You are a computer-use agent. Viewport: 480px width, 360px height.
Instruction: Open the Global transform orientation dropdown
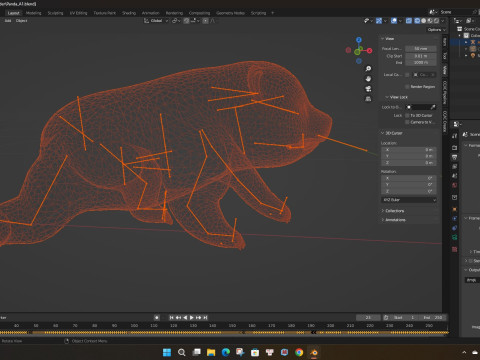click(x=156, y=21)
